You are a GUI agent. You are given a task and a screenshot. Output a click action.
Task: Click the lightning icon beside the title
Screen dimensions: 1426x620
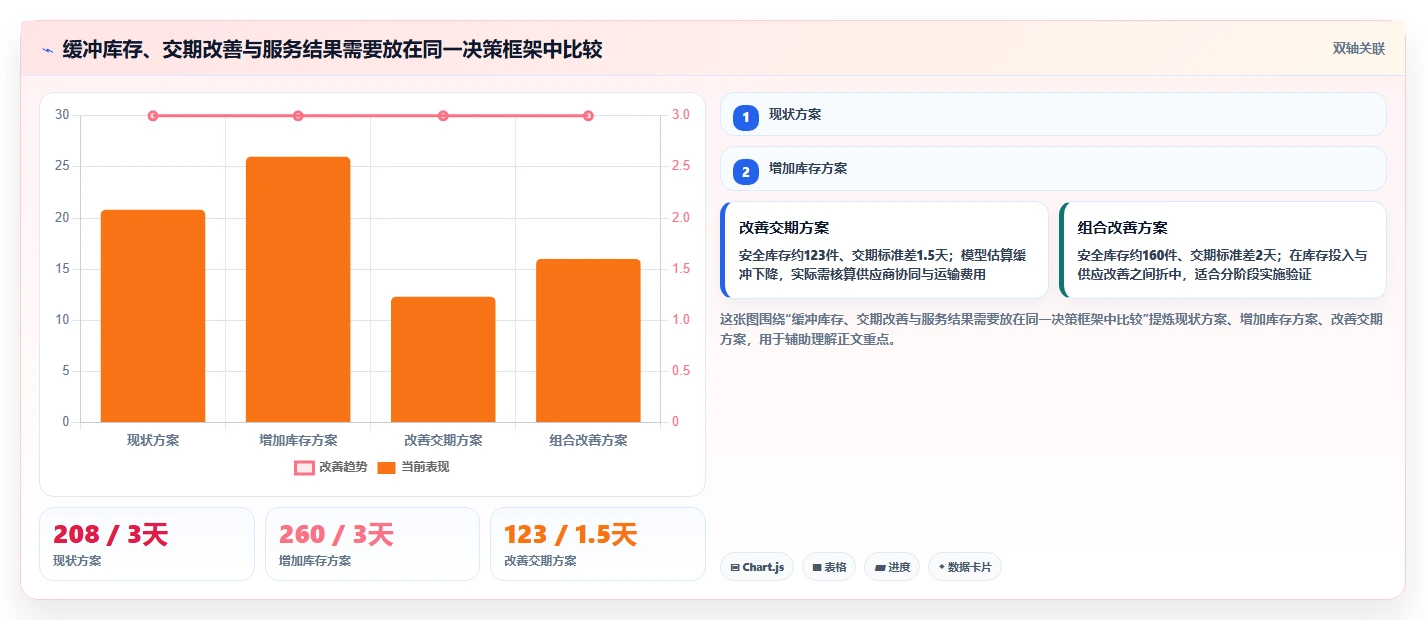coord(47,50)
